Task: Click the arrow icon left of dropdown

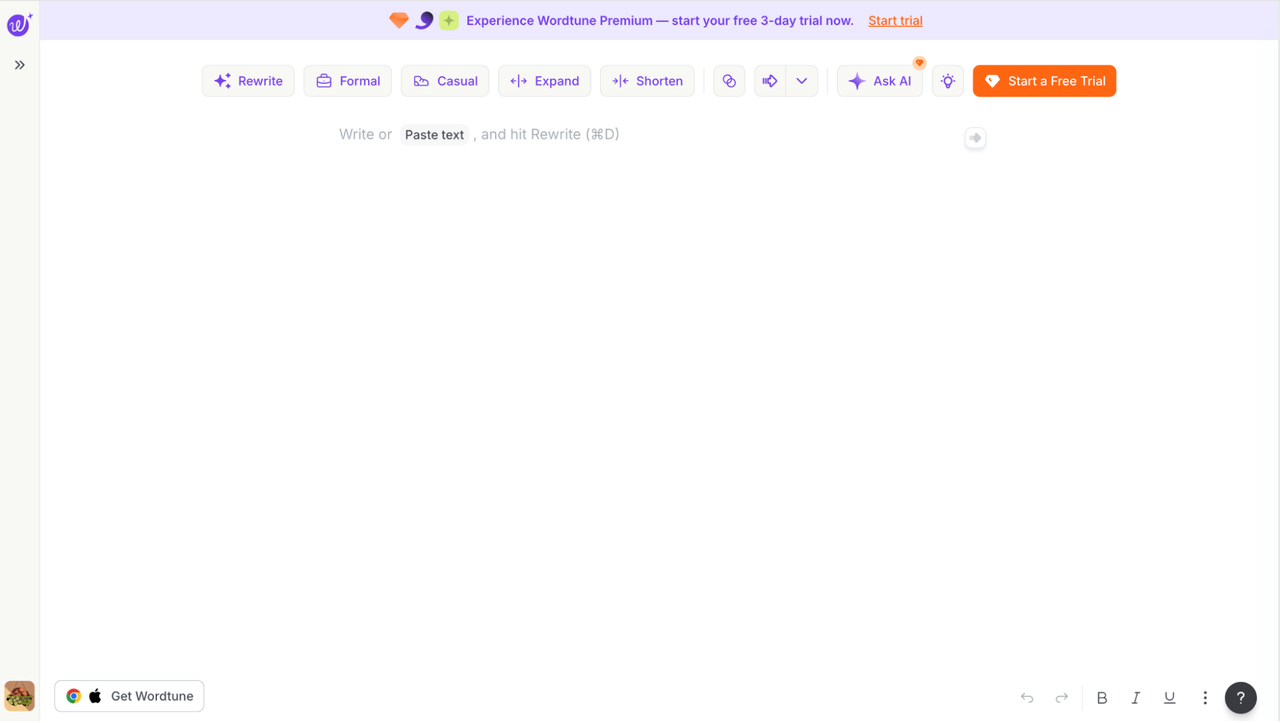Action: [x=770, y=81]
